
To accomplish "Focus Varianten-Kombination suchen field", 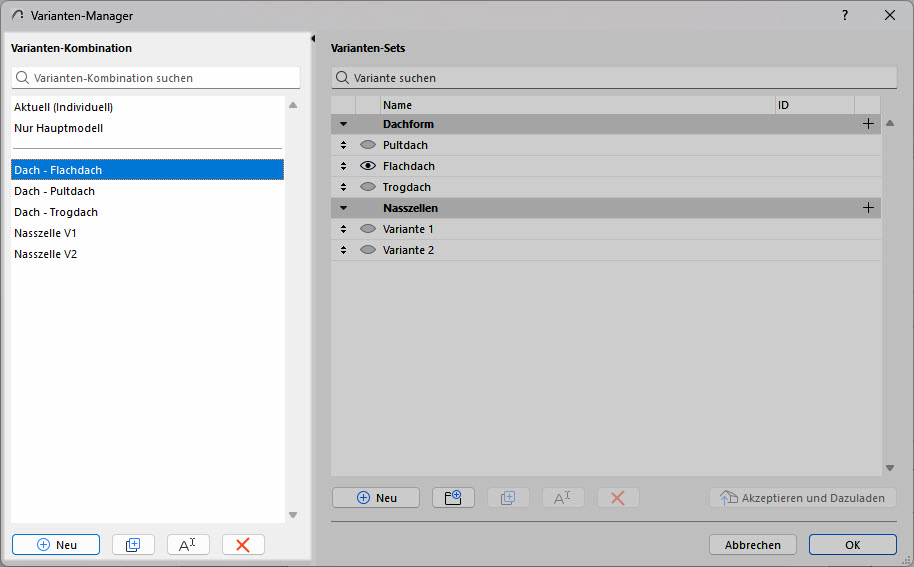I will point(156,78).
